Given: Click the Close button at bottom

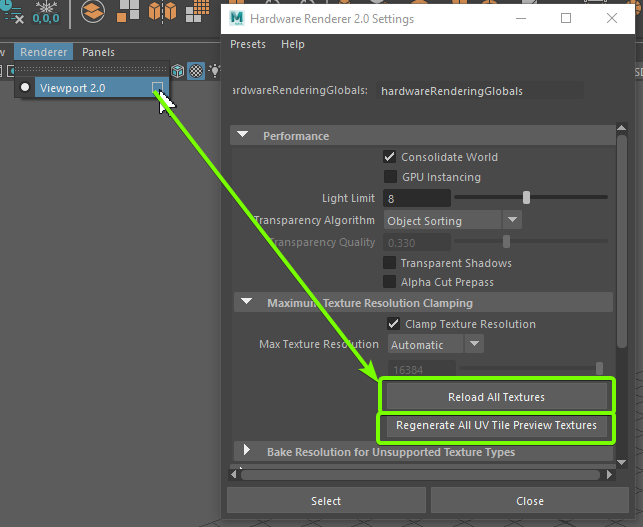Looking at the screenshot, I should coord(530,500).
